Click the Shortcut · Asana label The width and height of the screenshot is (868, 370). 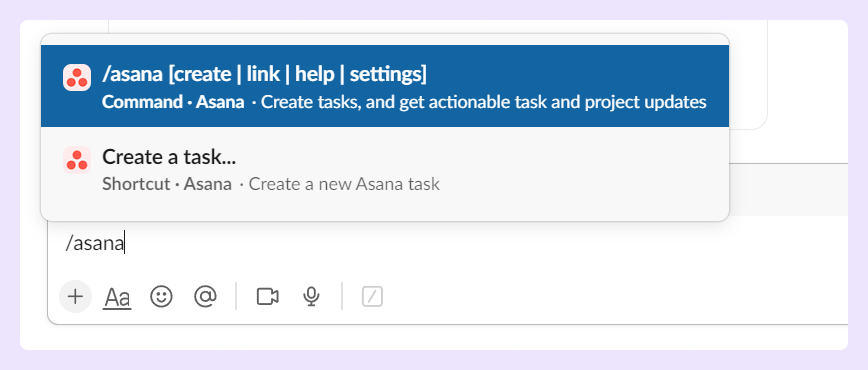[167, 184]
